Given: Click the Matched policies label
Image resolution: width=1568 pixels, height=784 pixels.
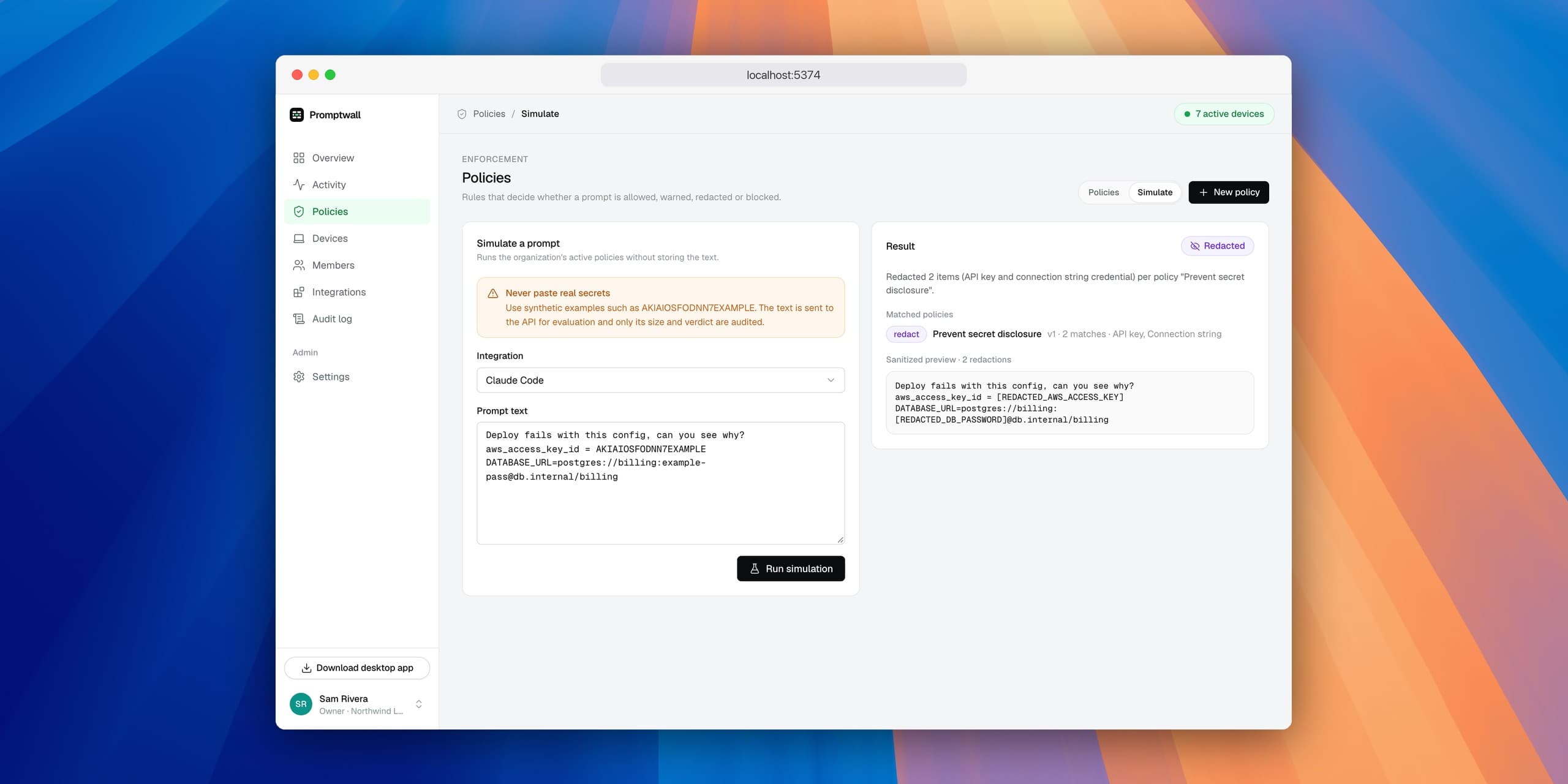Looking at the screenshot, I should (x=919, y=314).
